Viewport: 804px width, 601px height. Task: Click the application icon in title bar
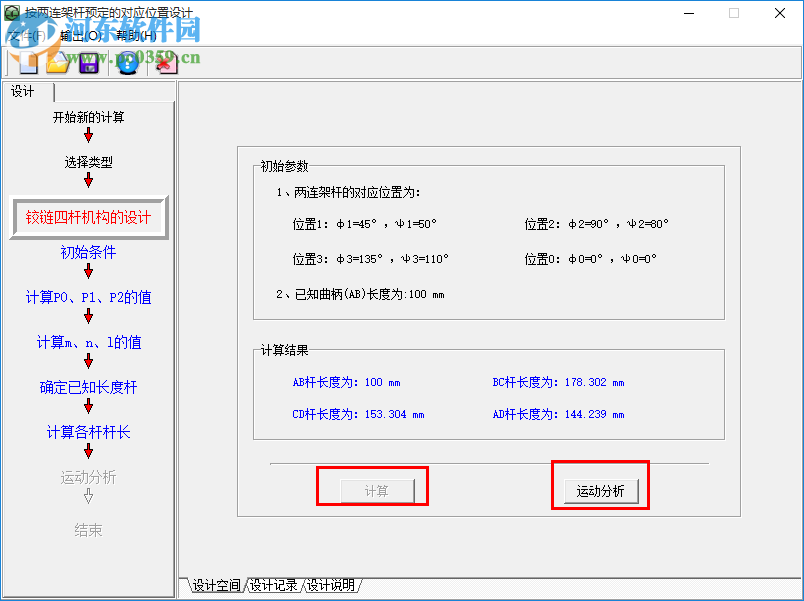(10, 13)
